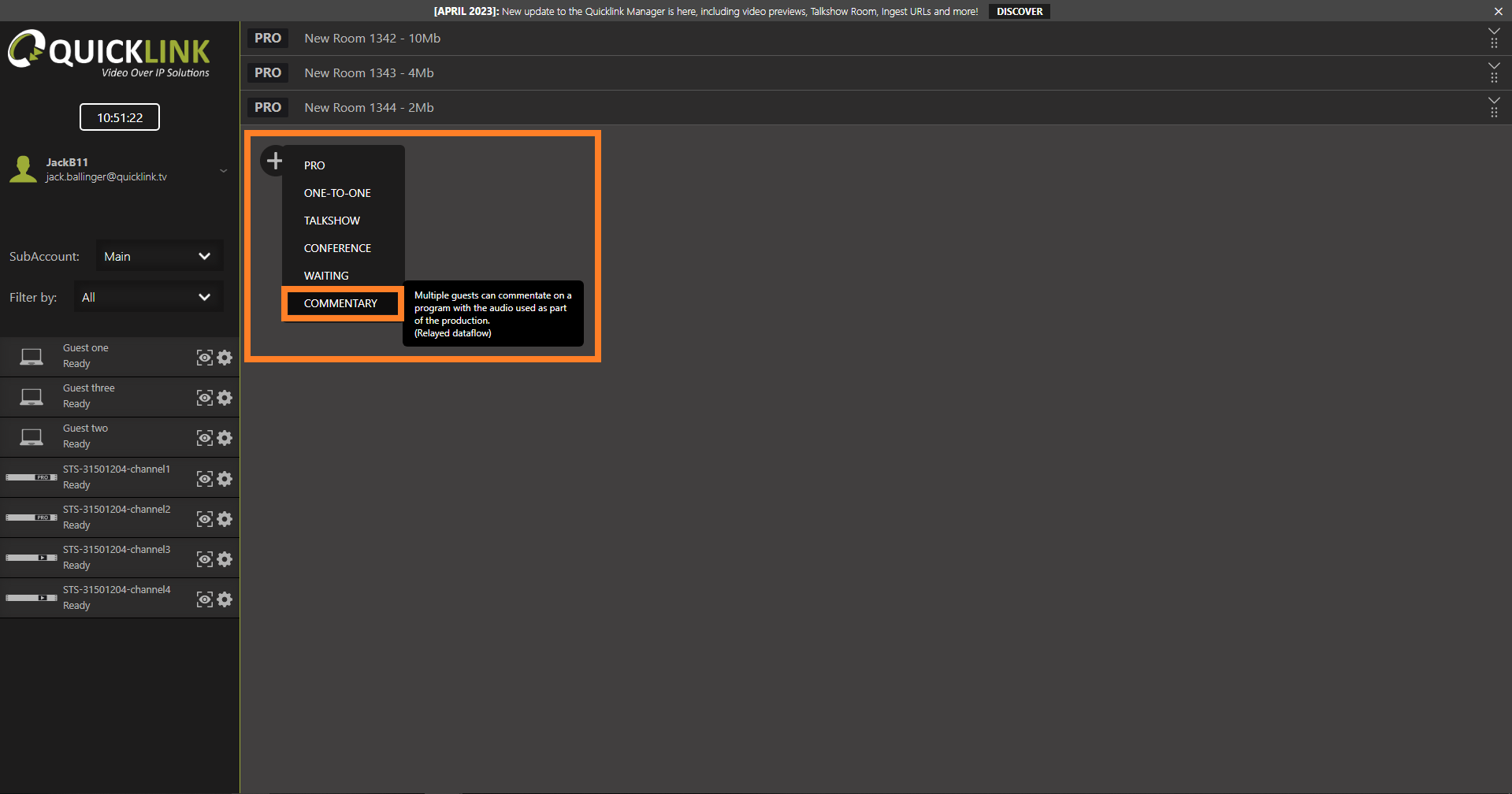Select the New Room 1342 - 10Mb title
Viewport: 1512px width, 794px height.
(x=373, y=38)
